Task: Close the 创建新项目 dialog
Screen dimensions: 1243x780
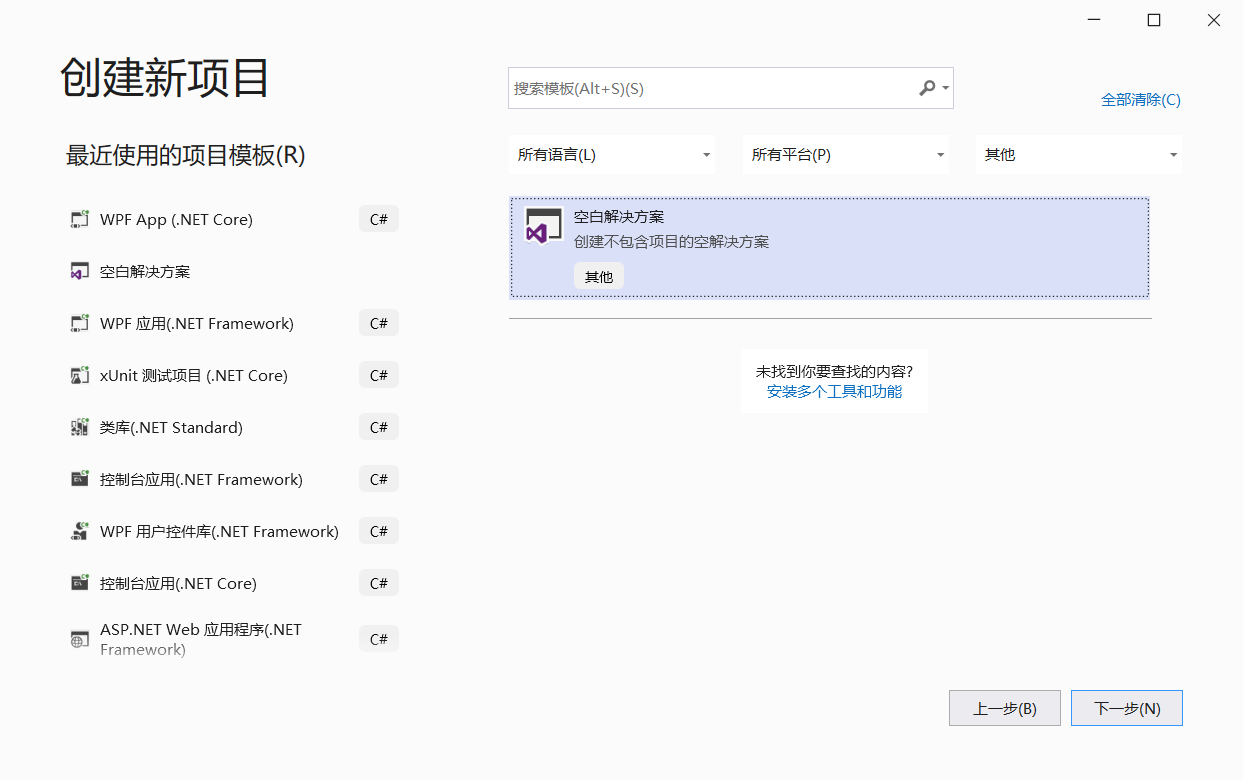Action: (1214, 20)
